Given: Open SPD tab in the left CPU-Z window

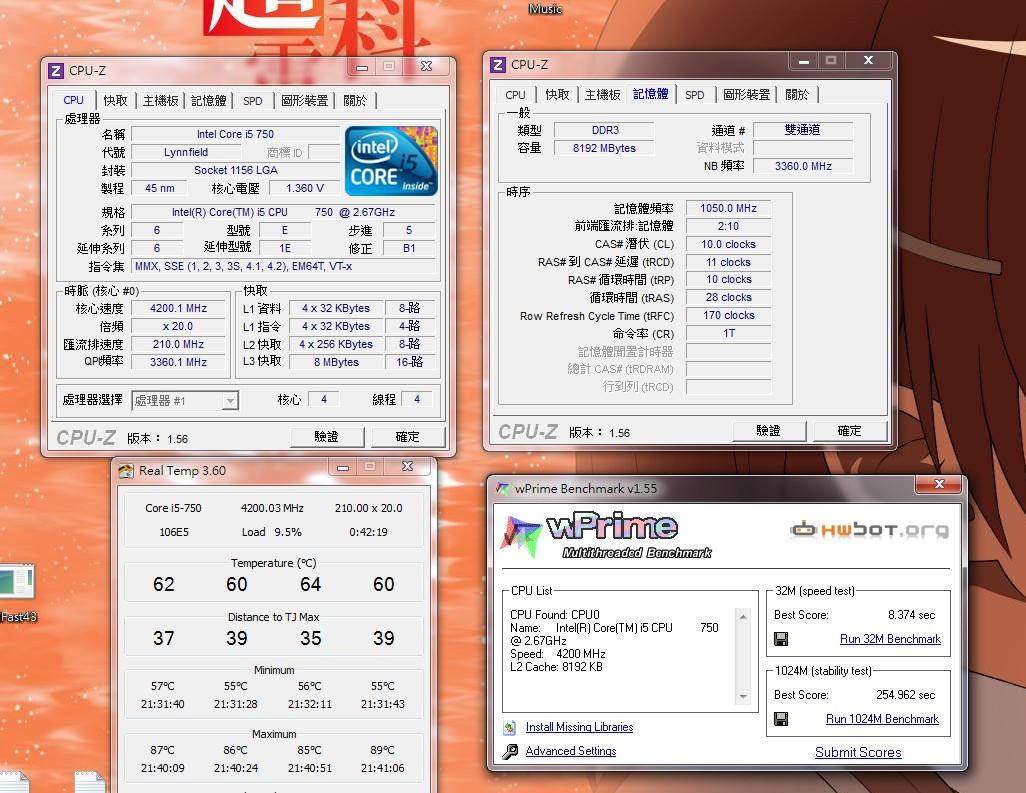Looking at the screenshot, I should tap(253, 101).
